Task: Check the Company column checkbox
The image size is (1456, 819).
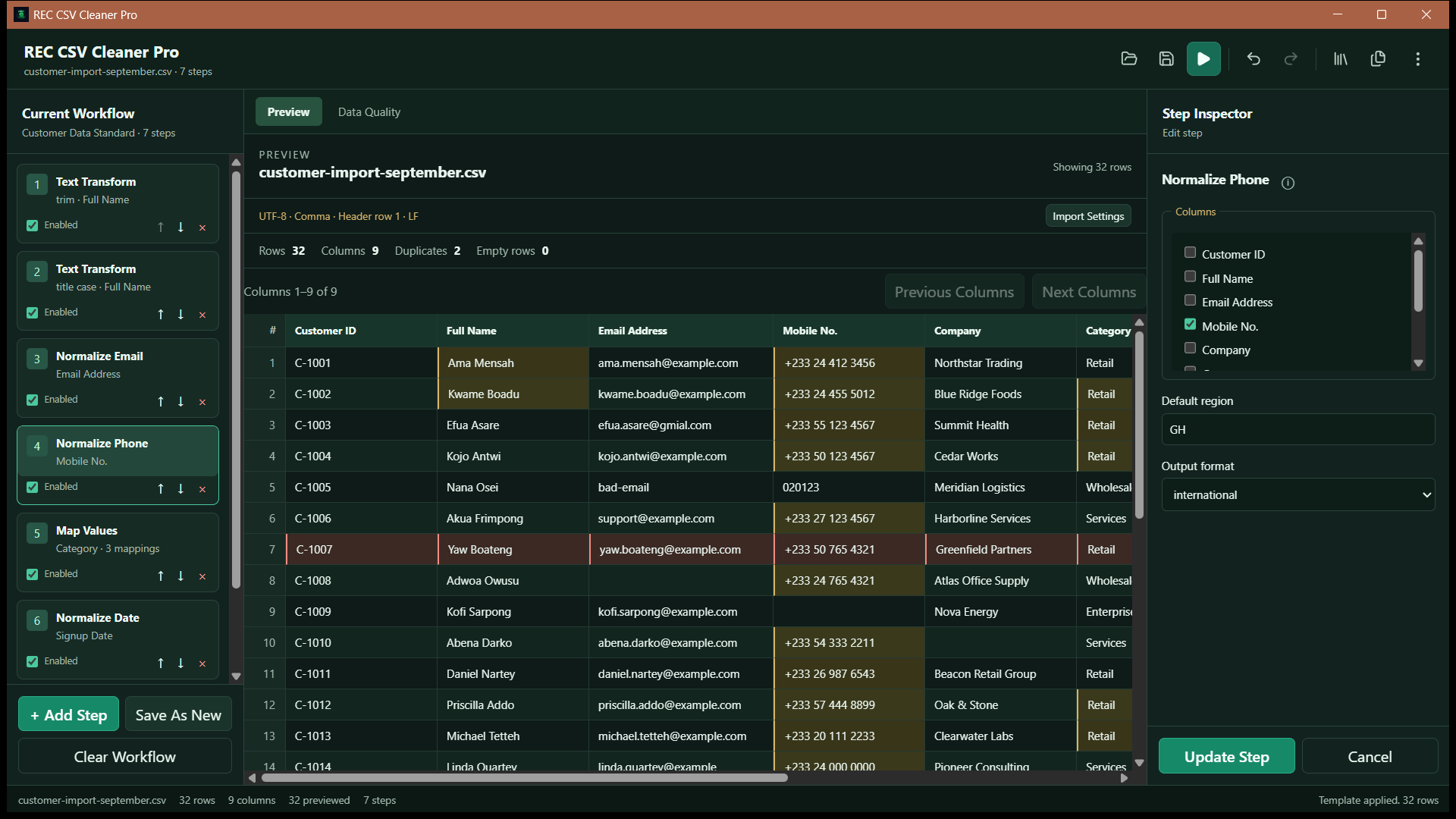Action: pos(1190,348)
